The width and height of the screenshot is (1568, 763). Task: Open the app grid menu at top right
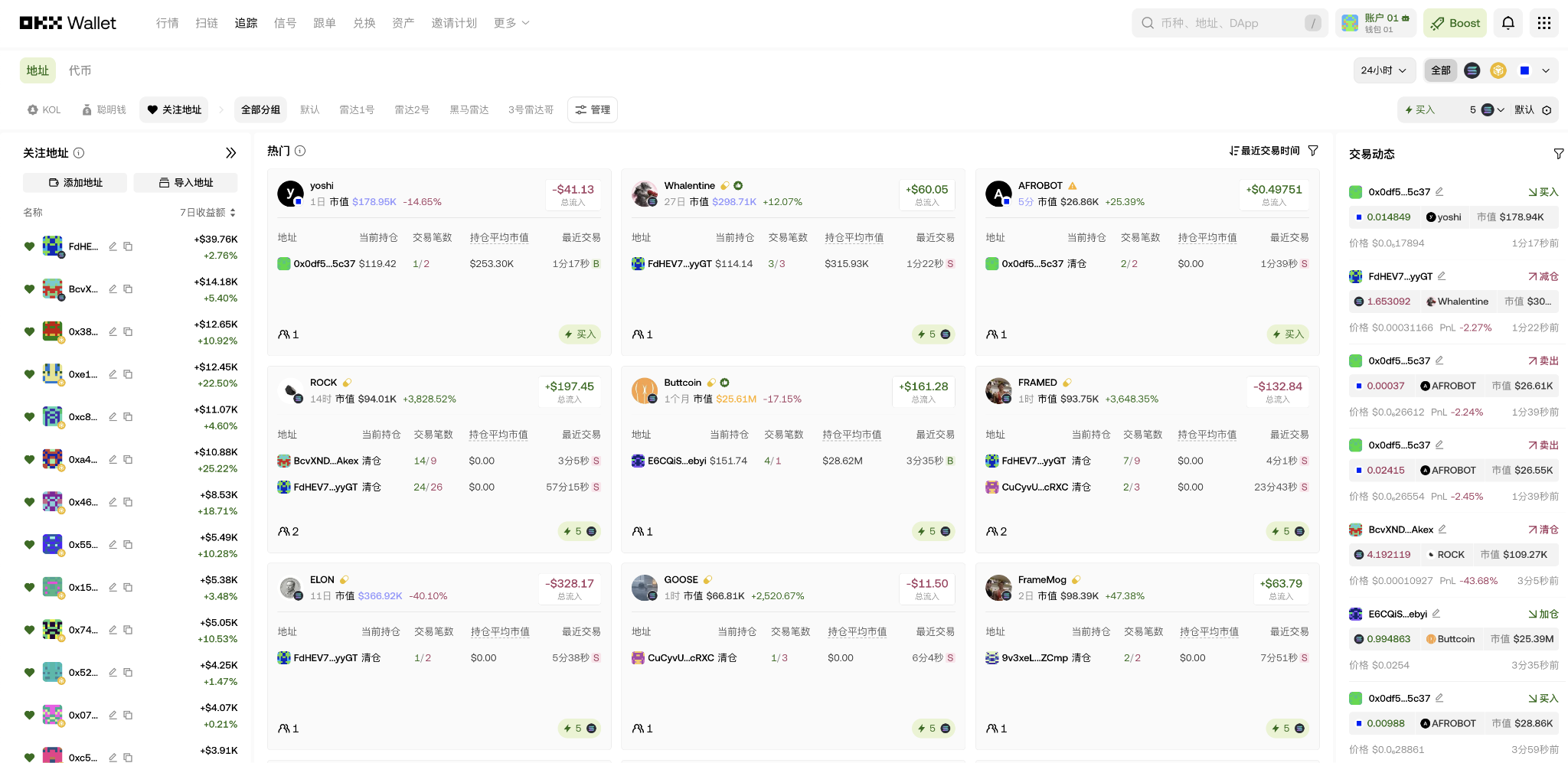1544,23
